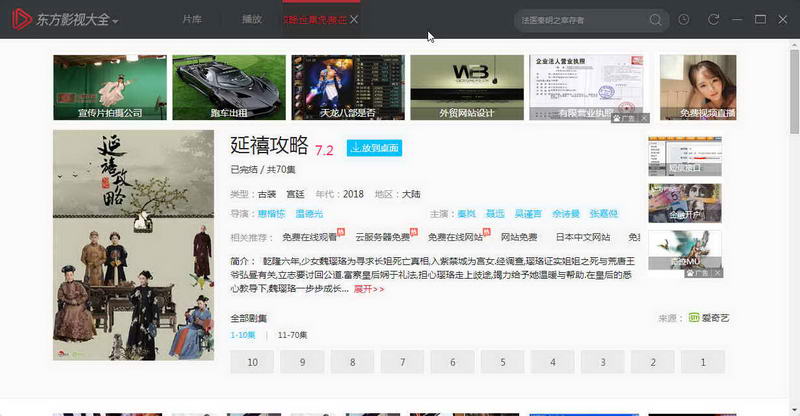Play episode 8

[352, 362]
